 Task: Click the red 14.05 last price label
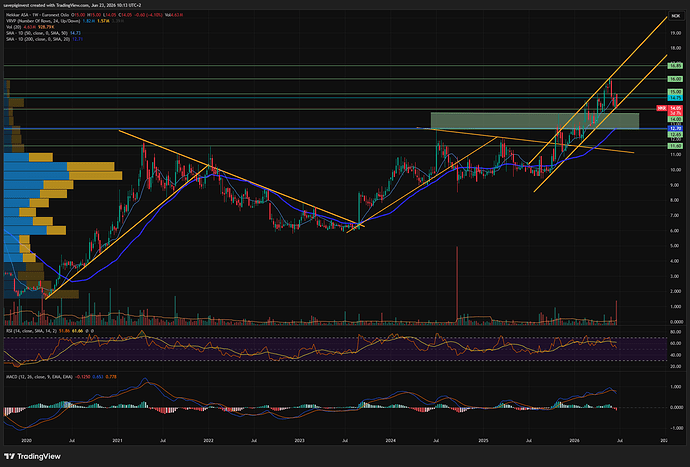coord(675,108)
